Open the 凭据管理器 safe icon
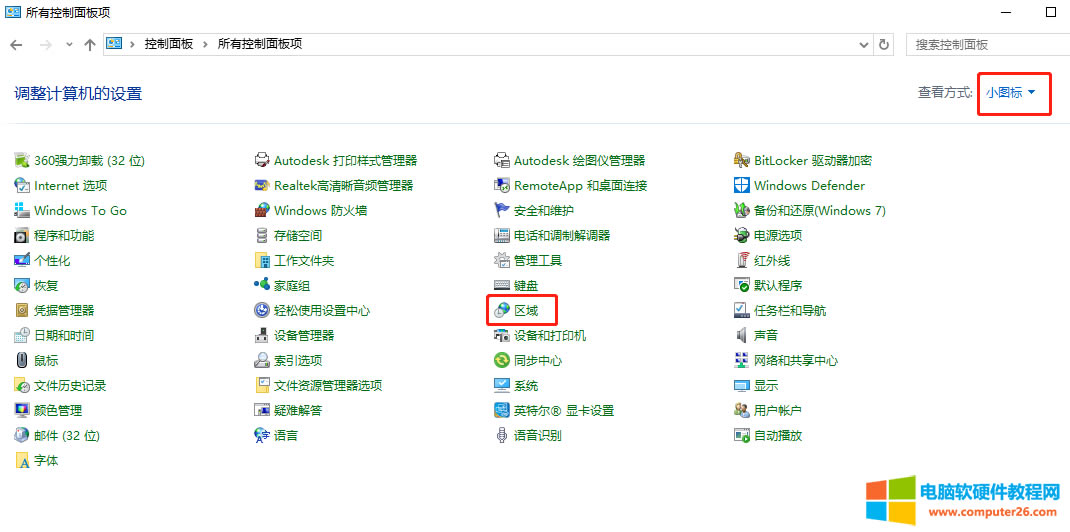 pyautogui.click(x=23, y=311)
